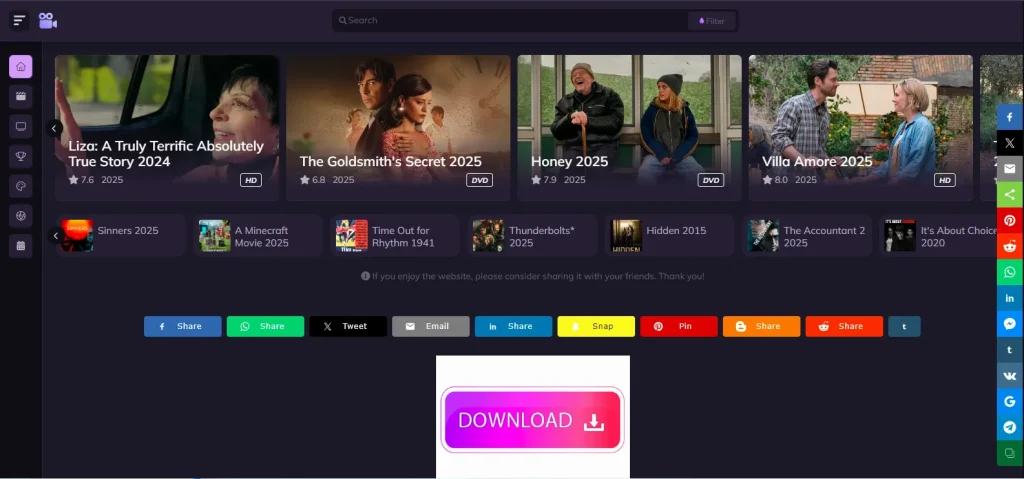Click HD badge on Villa Amore
This screenshot has height=479, width=1024.
coord(944,180)
